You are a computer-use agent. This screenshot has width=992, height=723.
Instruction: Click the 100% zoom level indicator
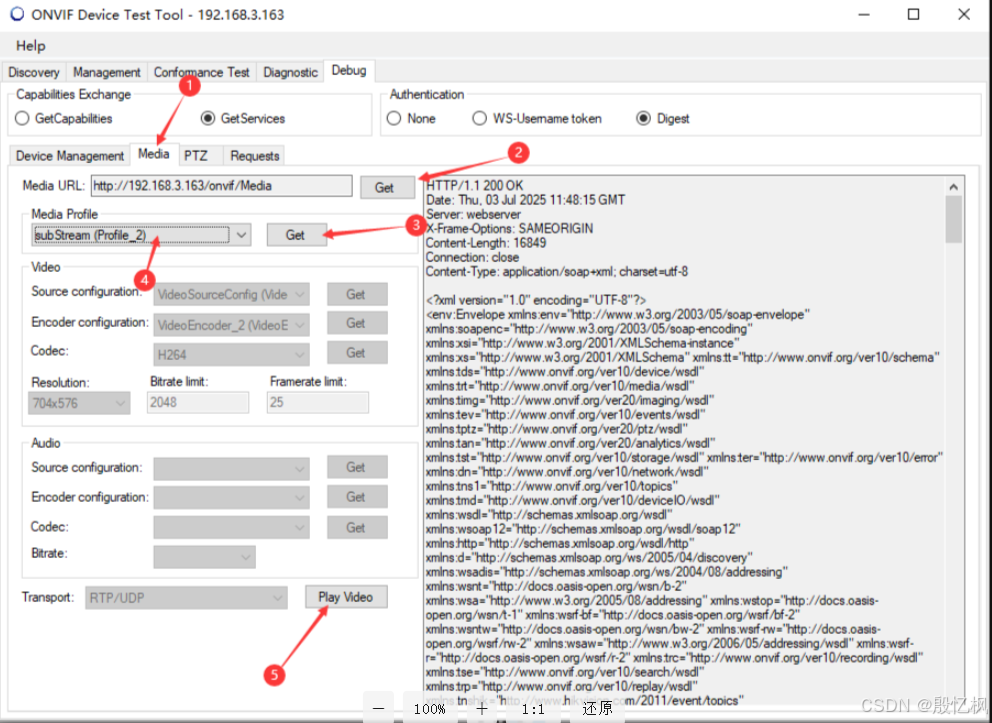(x=430, y=708)
